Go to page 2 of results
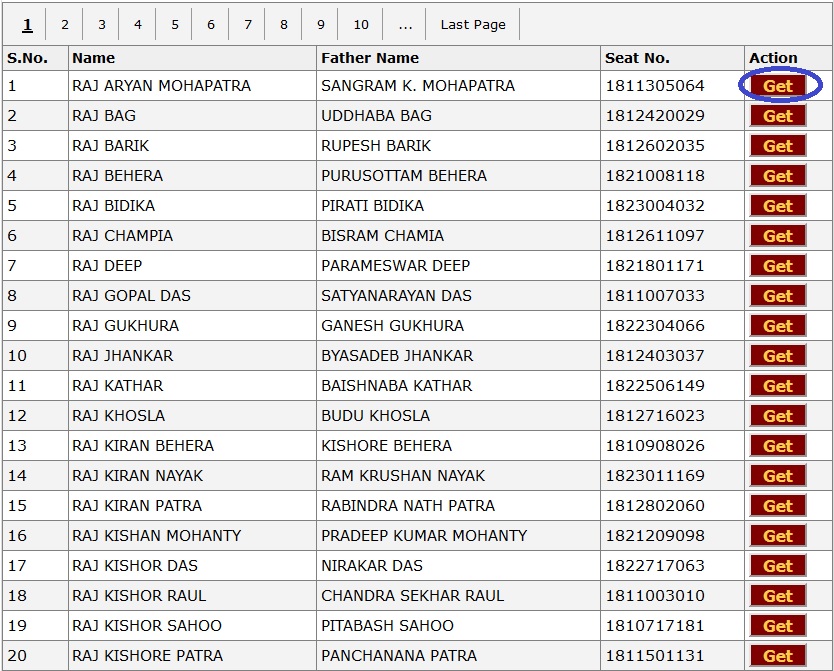This screenshot has height=671, width=834. (65, 24)
